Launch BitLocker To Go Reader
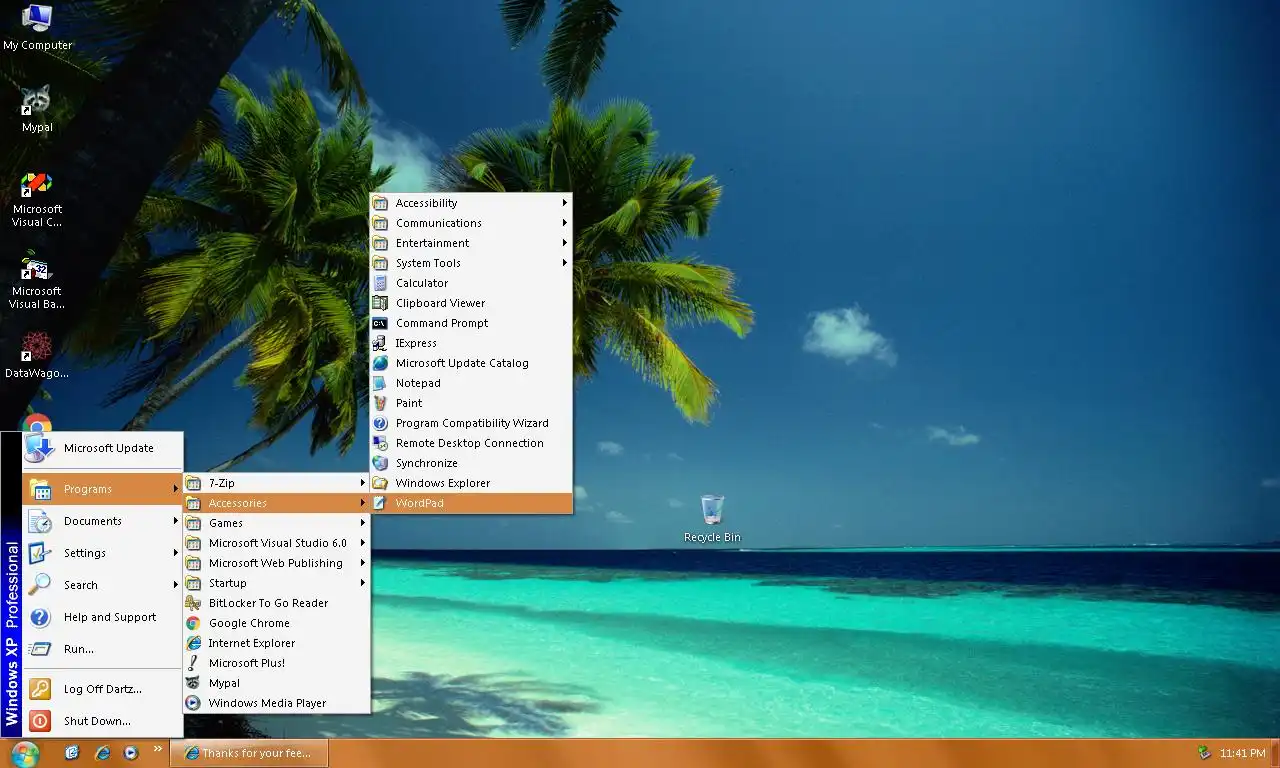Screen dimensions: 1280x768 [x=277, y=603]
